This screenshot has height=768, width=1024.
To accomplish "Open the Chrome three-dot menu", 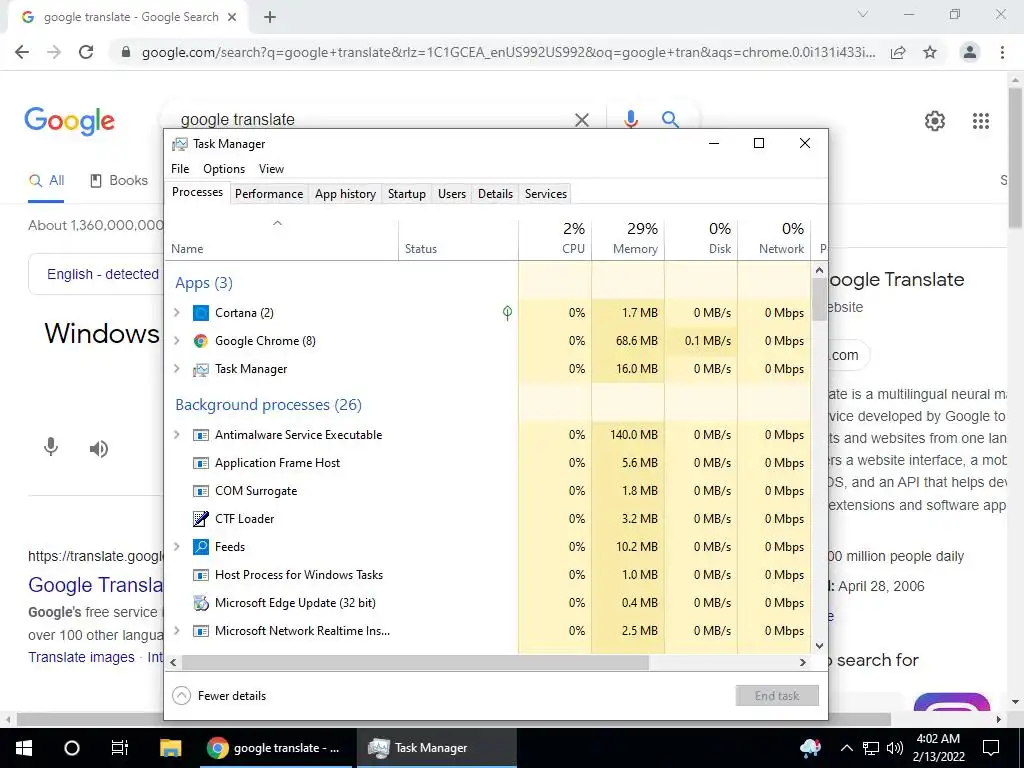I will click(1002, 52).
